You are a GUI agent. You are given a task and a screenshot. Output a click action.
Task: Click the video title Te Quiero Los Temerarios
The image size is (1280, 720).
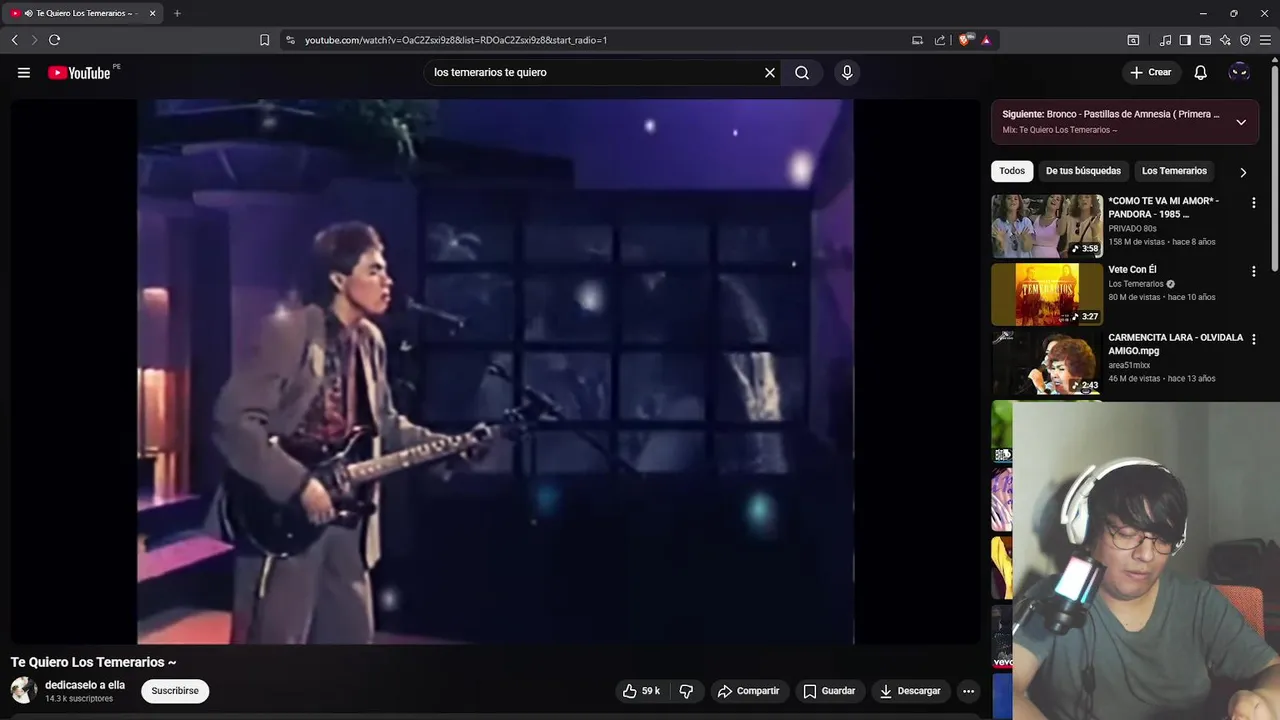[93, 662]
